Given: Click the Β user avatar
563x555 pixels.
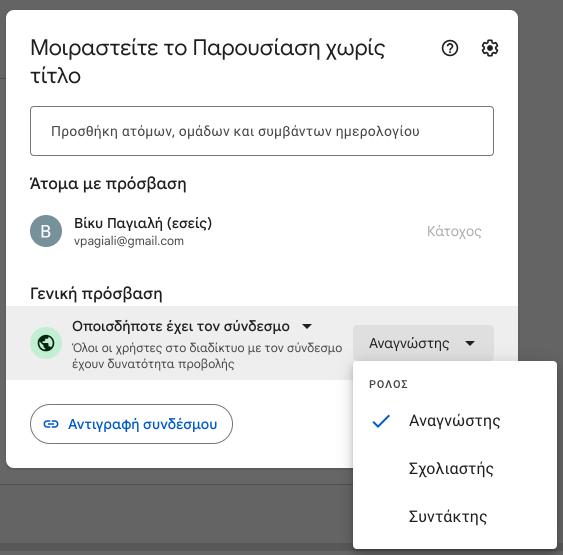Looking at the screenshot, I should coord(46,231).
